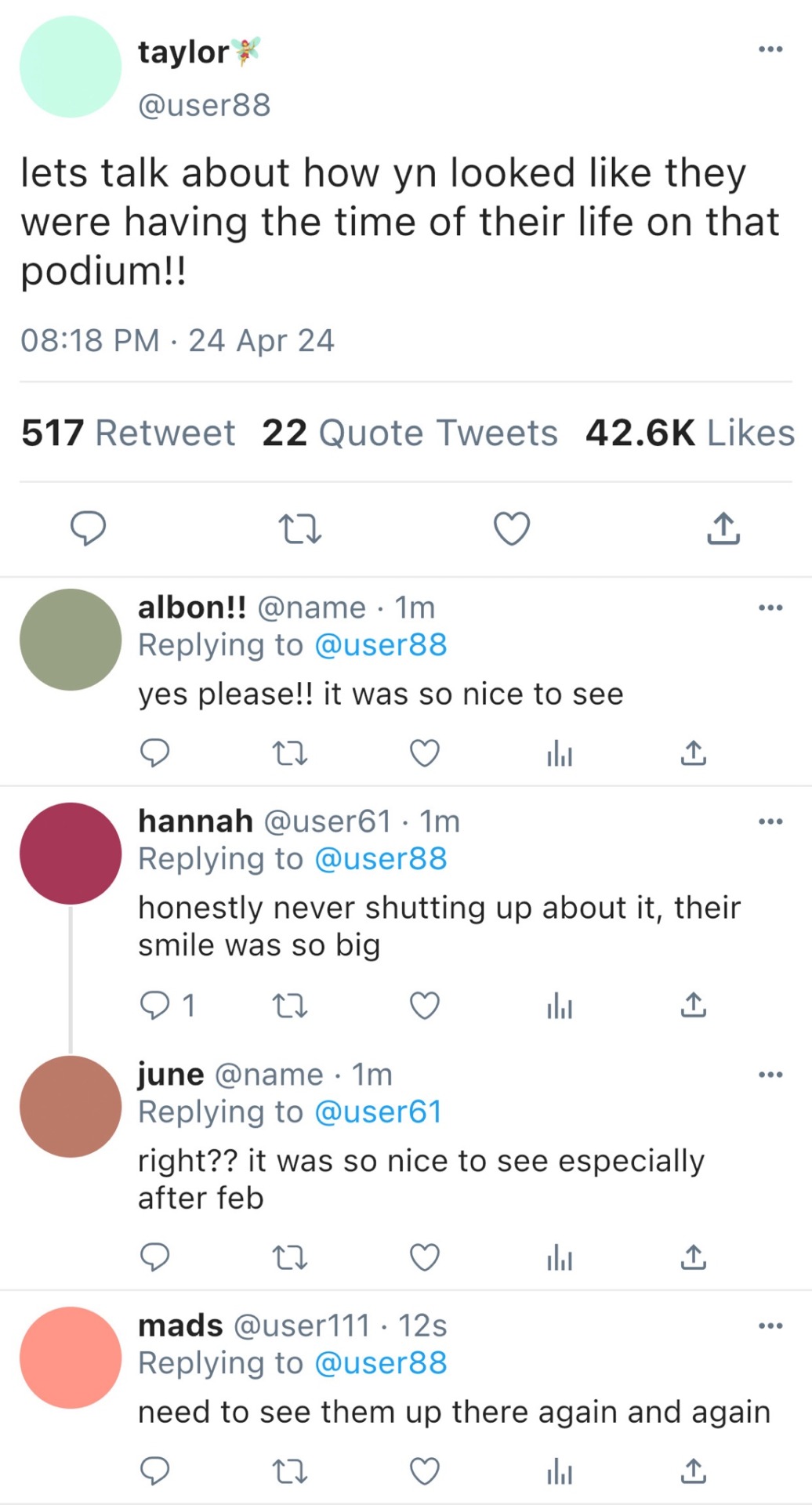
Task: View analytics on hannah's reply
Action: pyautogui.click(x=559, y=1006)
